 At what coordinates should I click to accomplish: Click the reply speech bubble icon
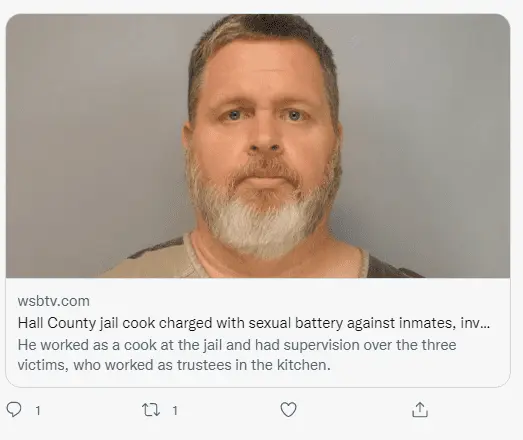[14, 409]
